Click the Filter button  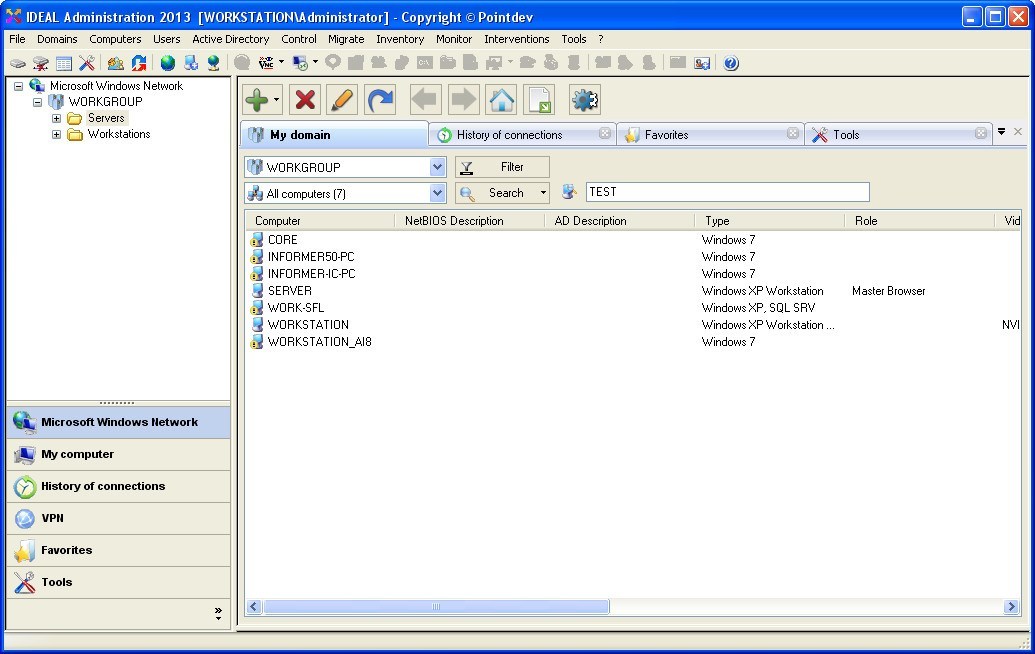pos(502,167)
